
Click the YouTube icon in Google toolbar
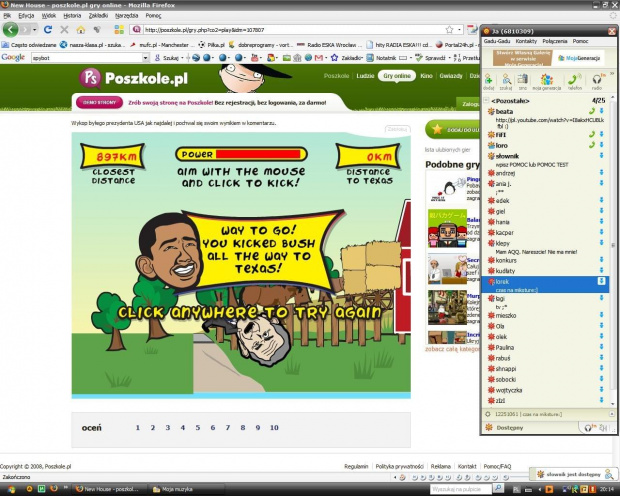point(255,58)
